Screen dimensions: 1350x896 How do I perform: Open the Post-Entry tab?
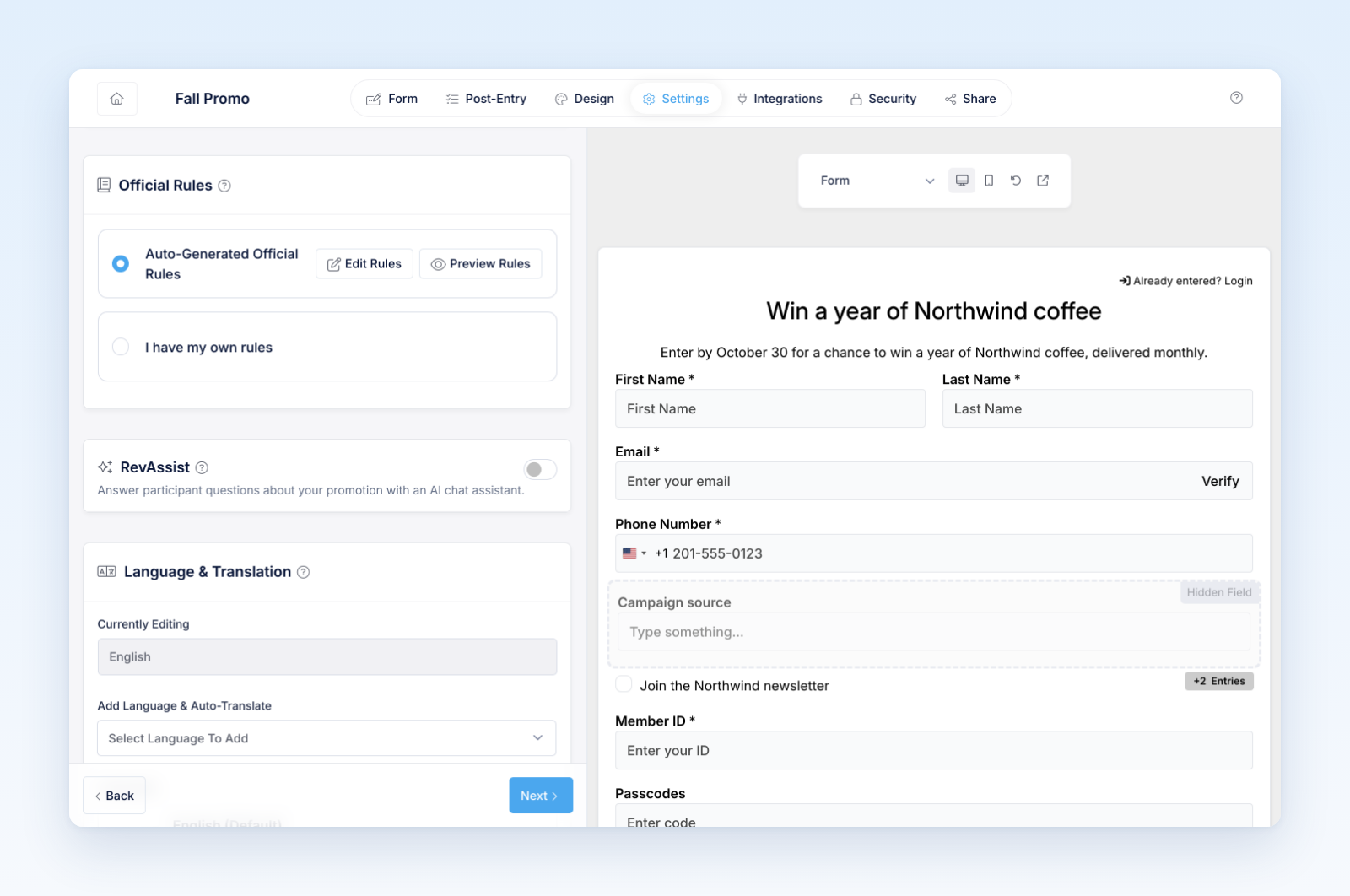pyautogui.click(x=487, y=99)
